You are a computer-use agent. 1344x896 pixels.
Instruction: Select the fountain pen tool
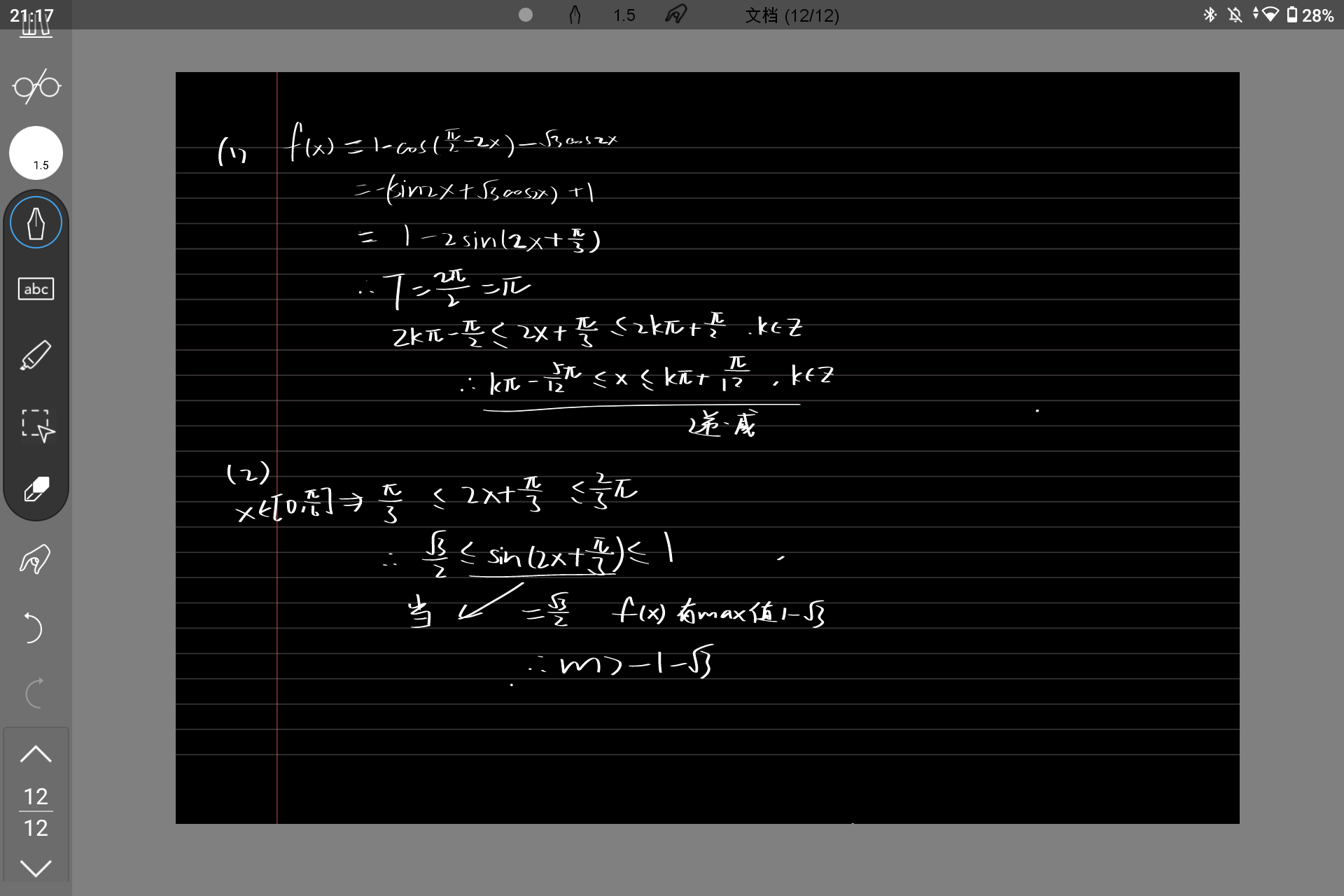pos(36,223)
